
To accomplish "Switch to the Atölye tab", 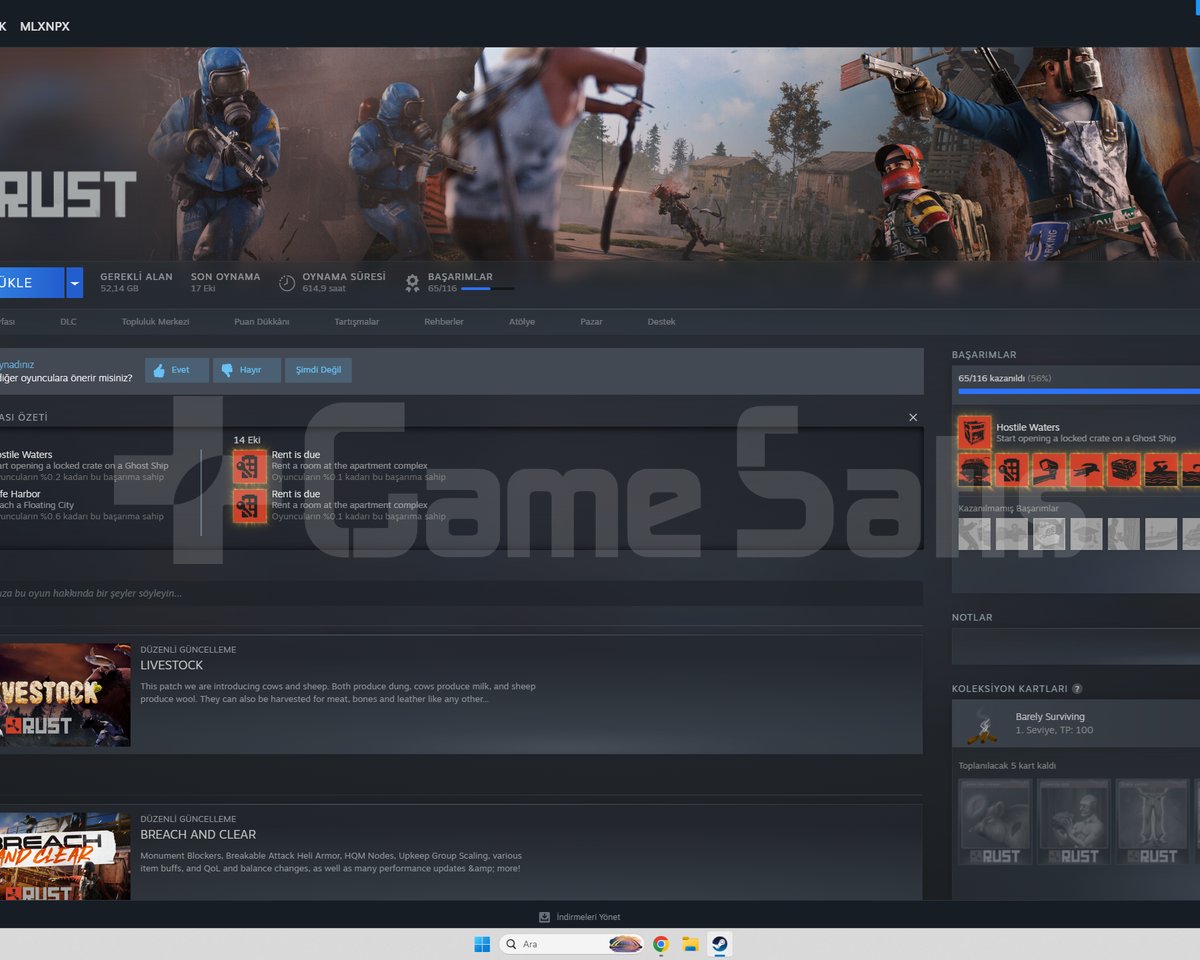I will click(521, 322).
